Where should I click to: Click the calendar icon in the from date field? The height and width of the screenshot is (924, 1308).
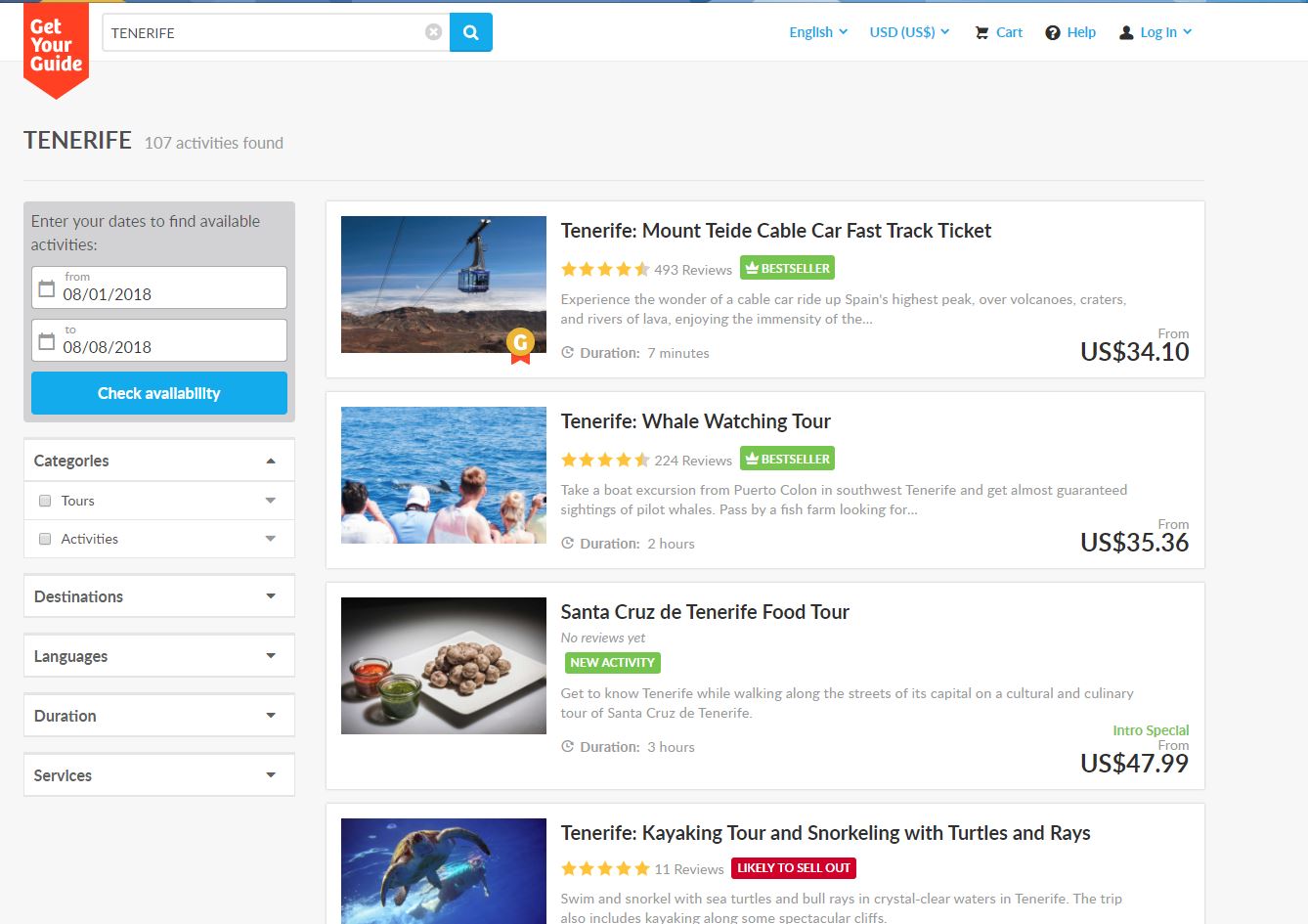click(x=46, y=288)
